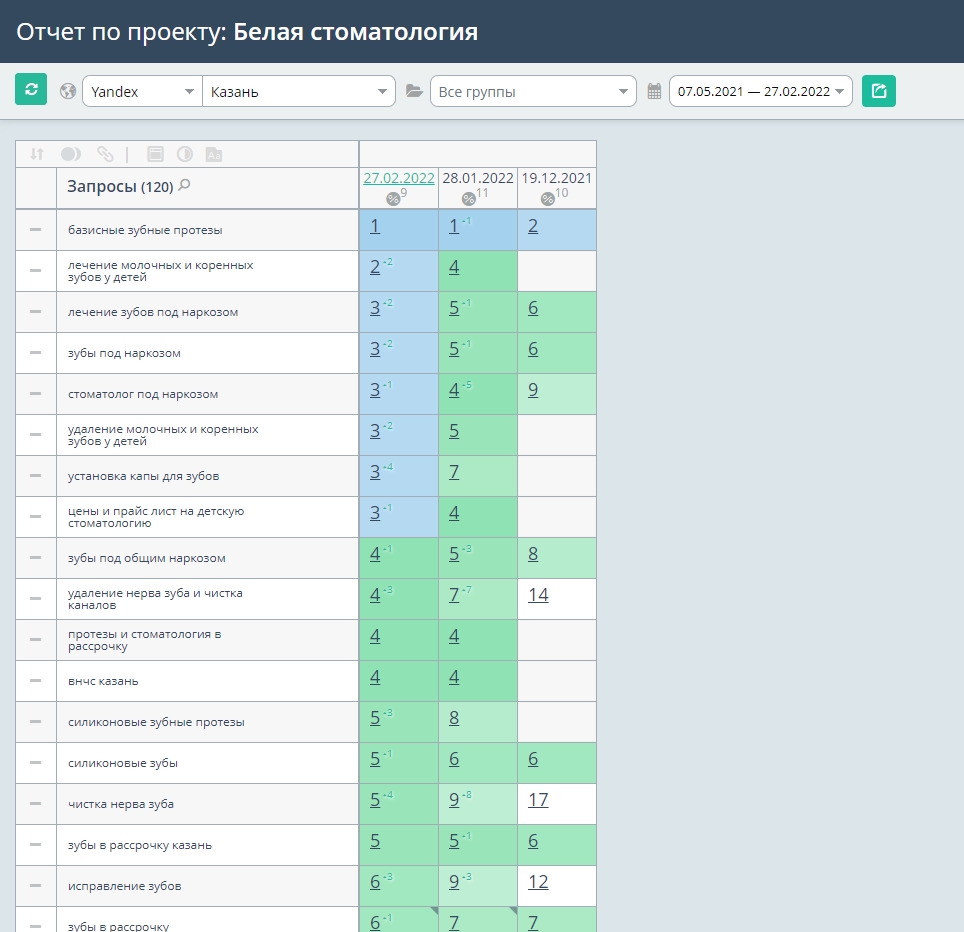Click the dash icon for зубы под общим наркозом

pos(36,558)
